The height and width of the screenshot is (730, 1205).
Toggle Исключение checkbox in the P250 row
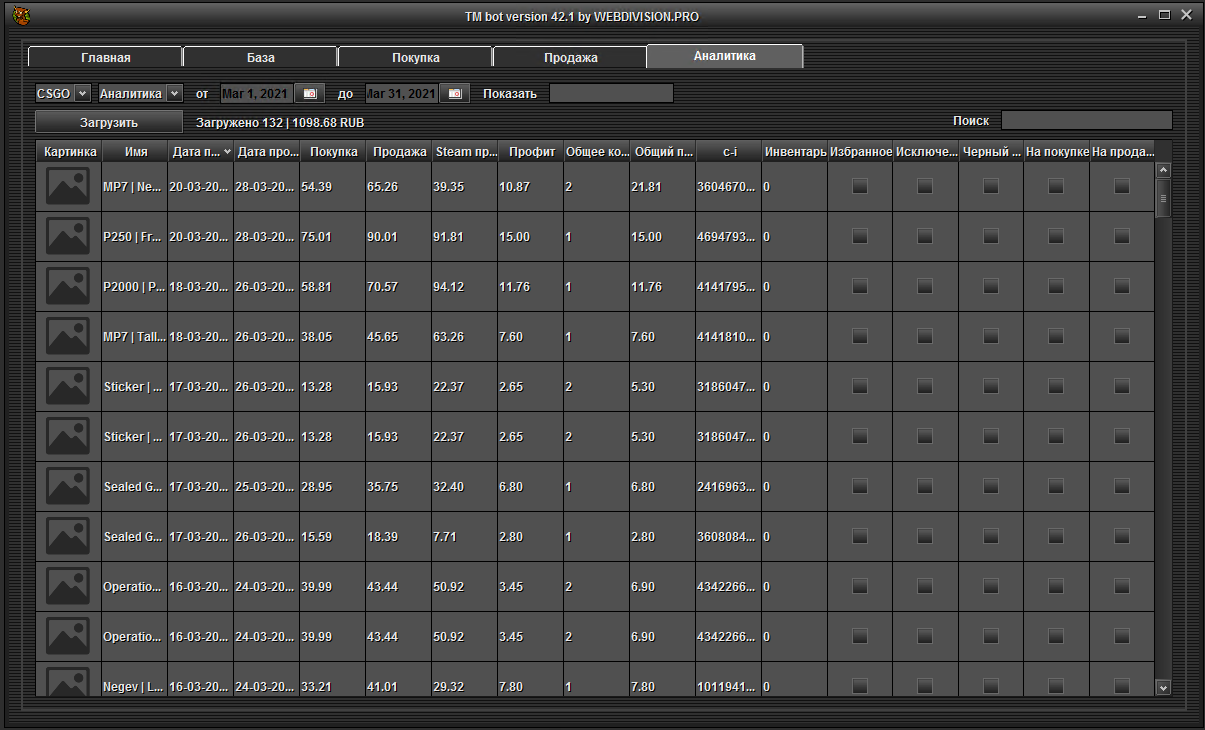[925, 236]
